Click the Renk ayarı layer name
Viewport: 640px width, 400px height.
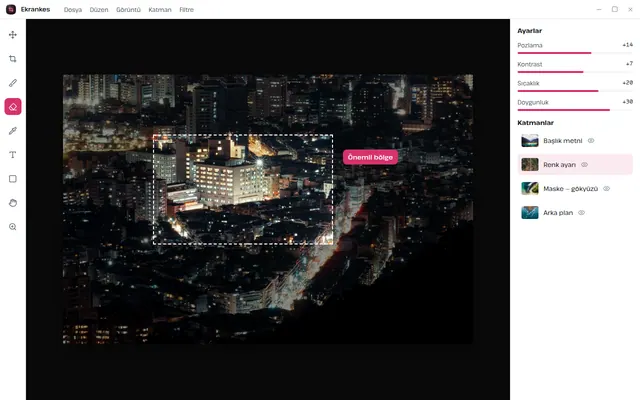click(559, 165)
